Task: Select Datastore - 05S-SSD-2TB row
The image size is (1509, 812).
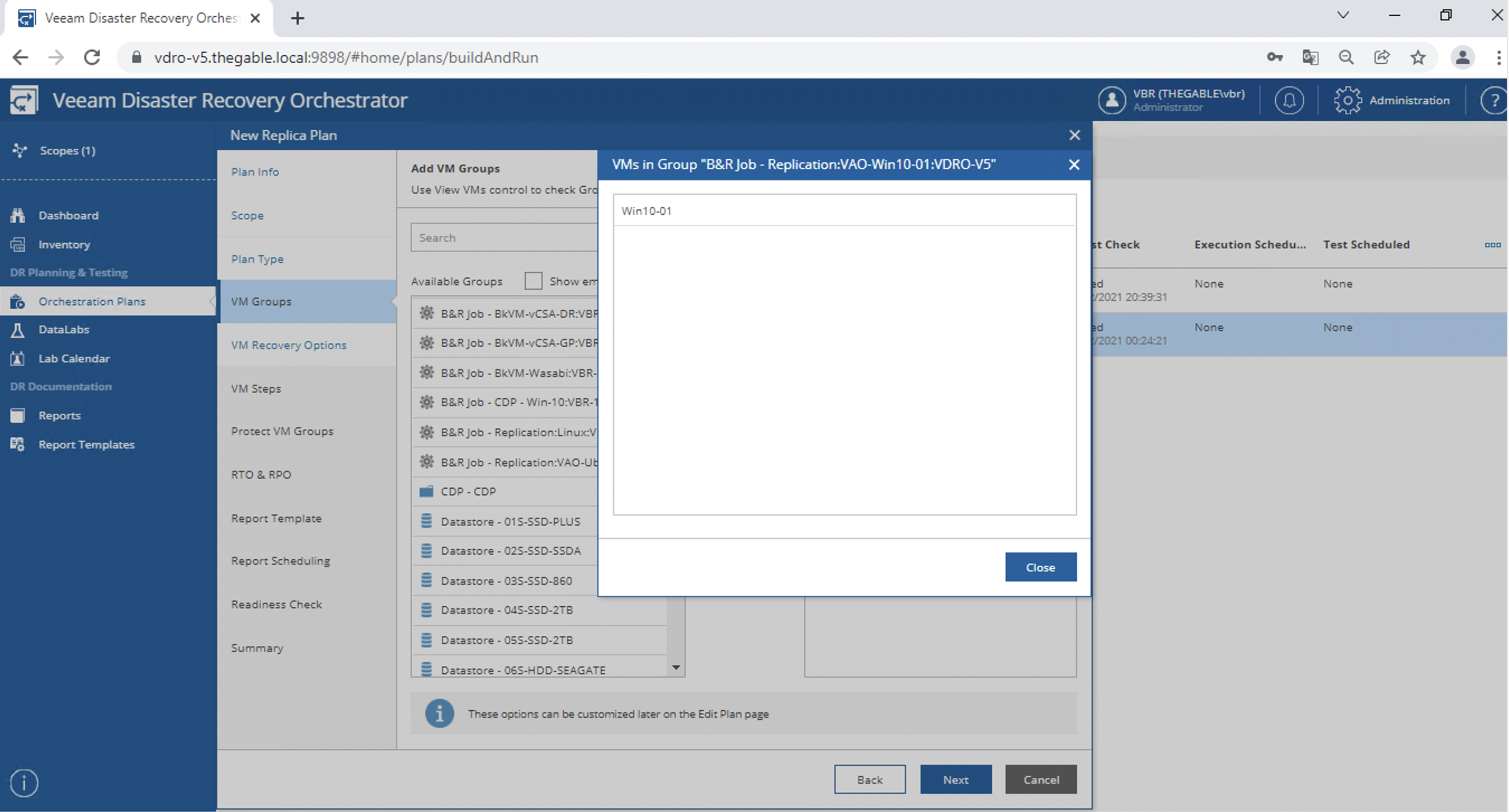Action: (539, 640)
